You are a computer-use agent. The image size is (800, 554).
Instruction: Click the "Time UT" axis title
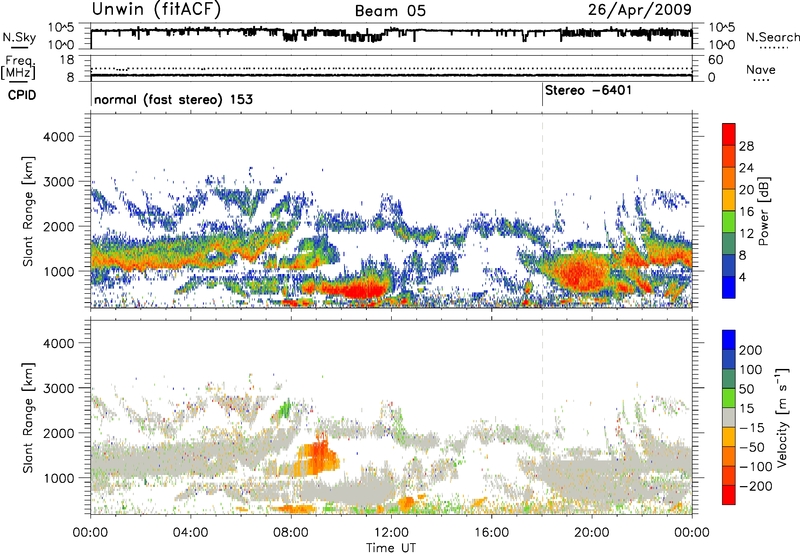(x=391, y=548)
